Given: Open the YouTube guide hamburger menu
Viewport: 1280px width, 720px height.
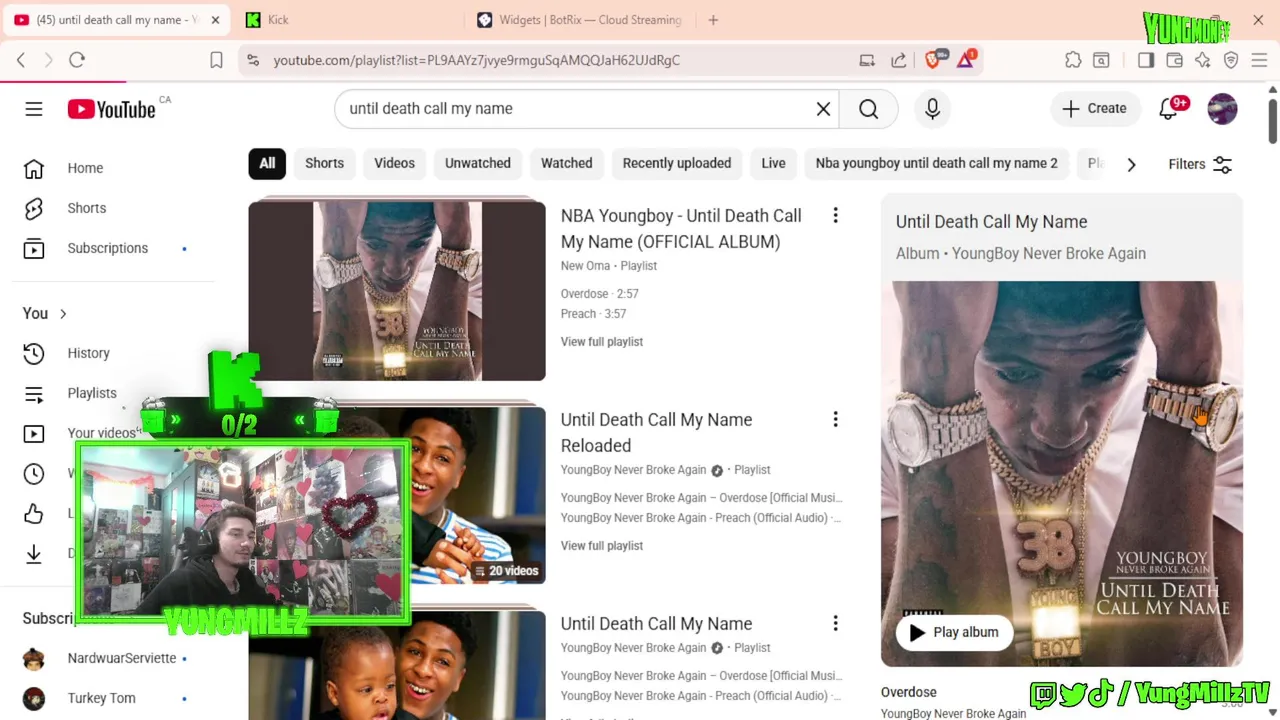Looking at the screenshot, I should pos(34,109).
